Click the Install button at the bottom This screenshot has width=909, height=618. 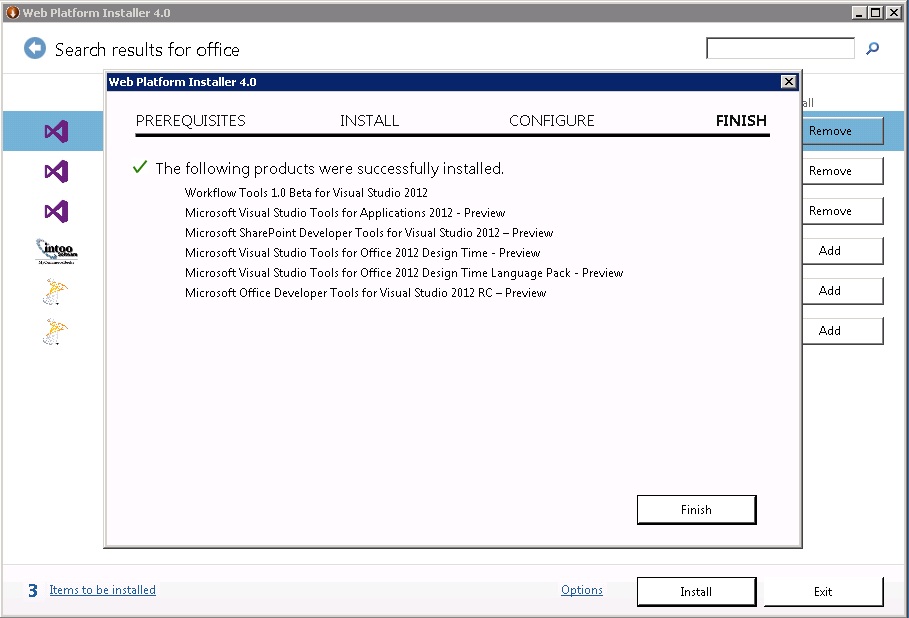click(696, 591)
